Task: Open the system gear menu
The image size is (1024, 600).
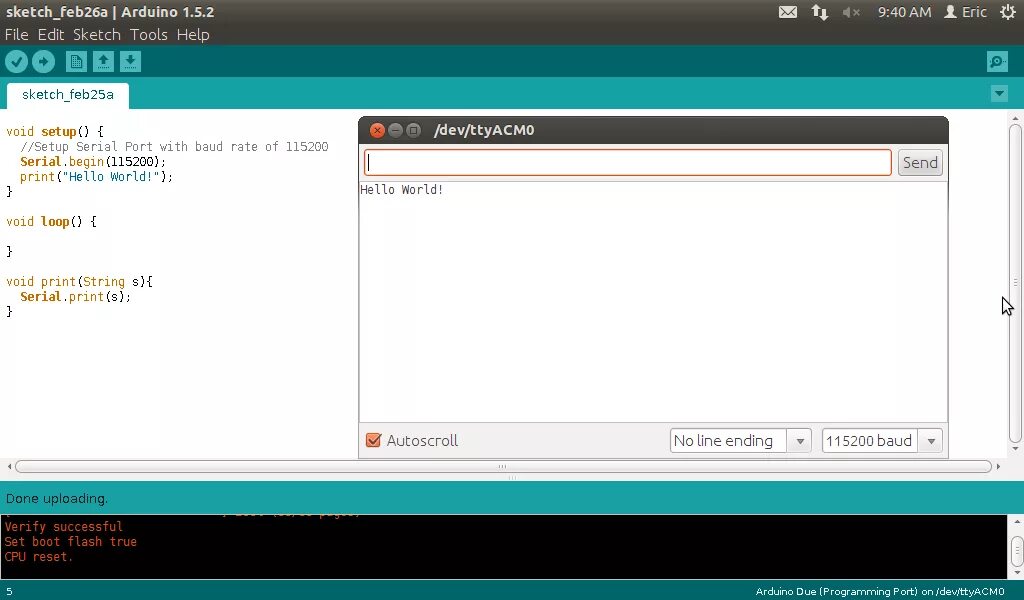Action: click(1008, 12)
